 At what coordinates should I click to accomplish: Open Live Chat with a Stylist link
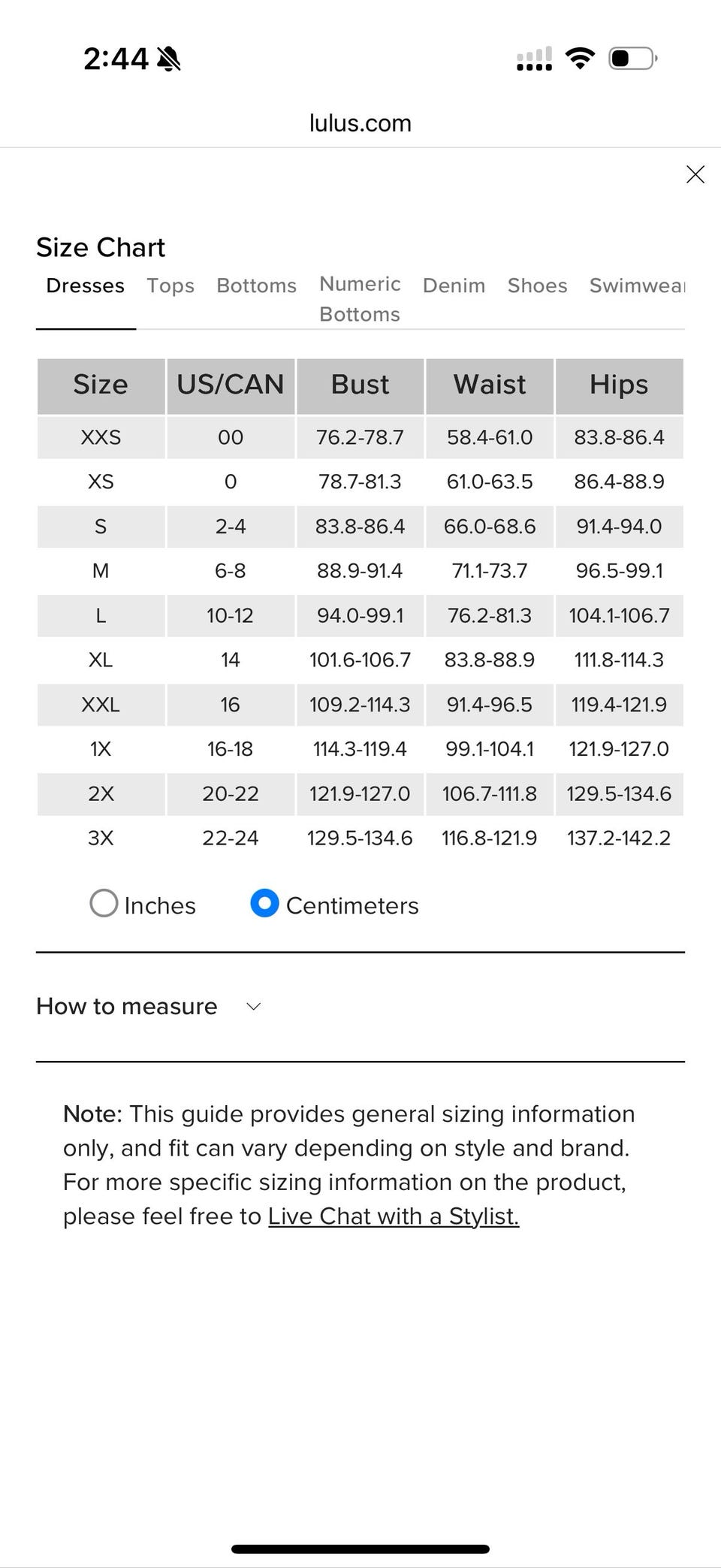point(393,1216)
